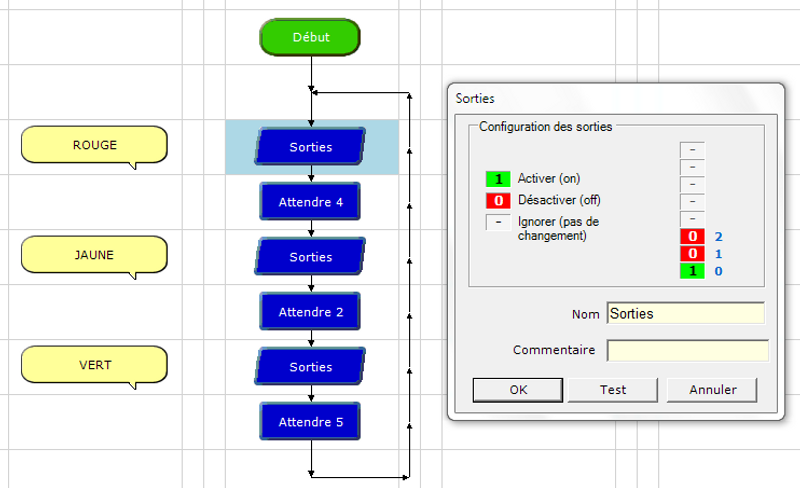This screenshot has width=800, height=488.
Task: Click the 'Ignorer (pas de changement)' text
Action: tap(558, 229)
